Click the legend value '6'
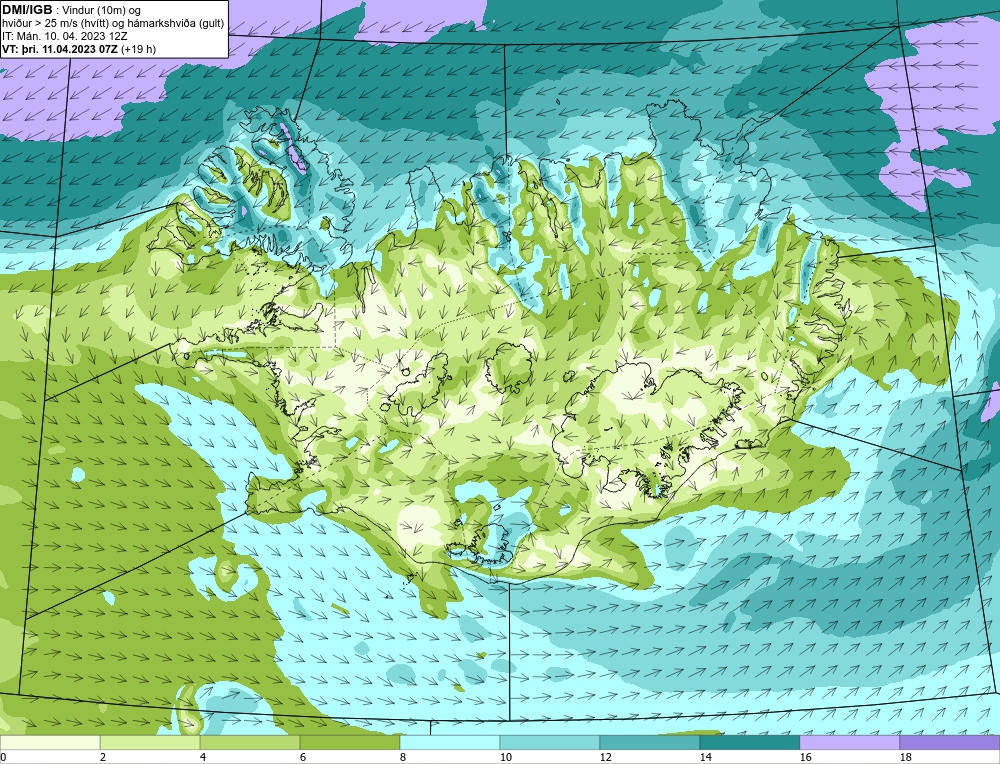 tap(303, 757)
